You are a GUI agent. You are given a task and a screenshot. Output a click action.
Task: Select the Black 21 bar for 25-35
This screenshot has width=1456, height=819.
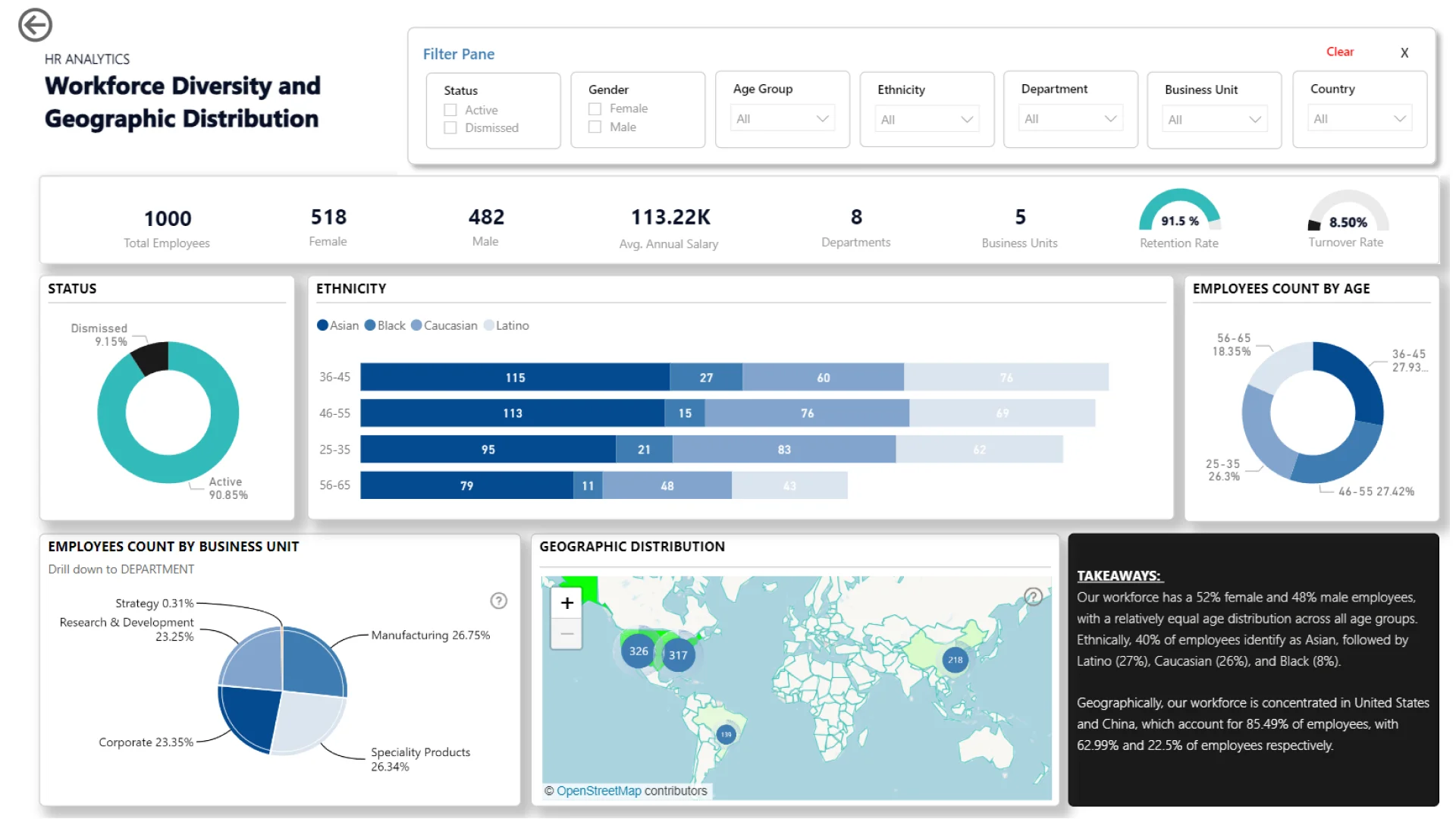(x=644, y=450)
